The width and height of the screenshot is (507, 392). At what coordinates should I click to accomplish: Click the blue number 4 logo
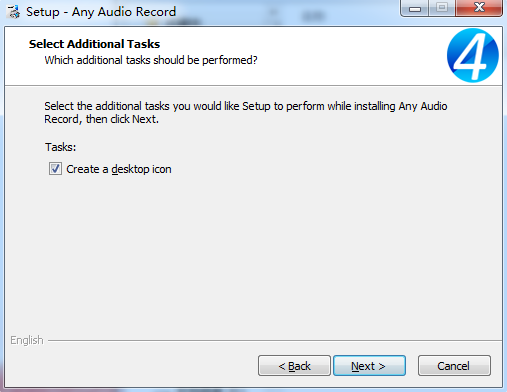click(x=473, y=55)
